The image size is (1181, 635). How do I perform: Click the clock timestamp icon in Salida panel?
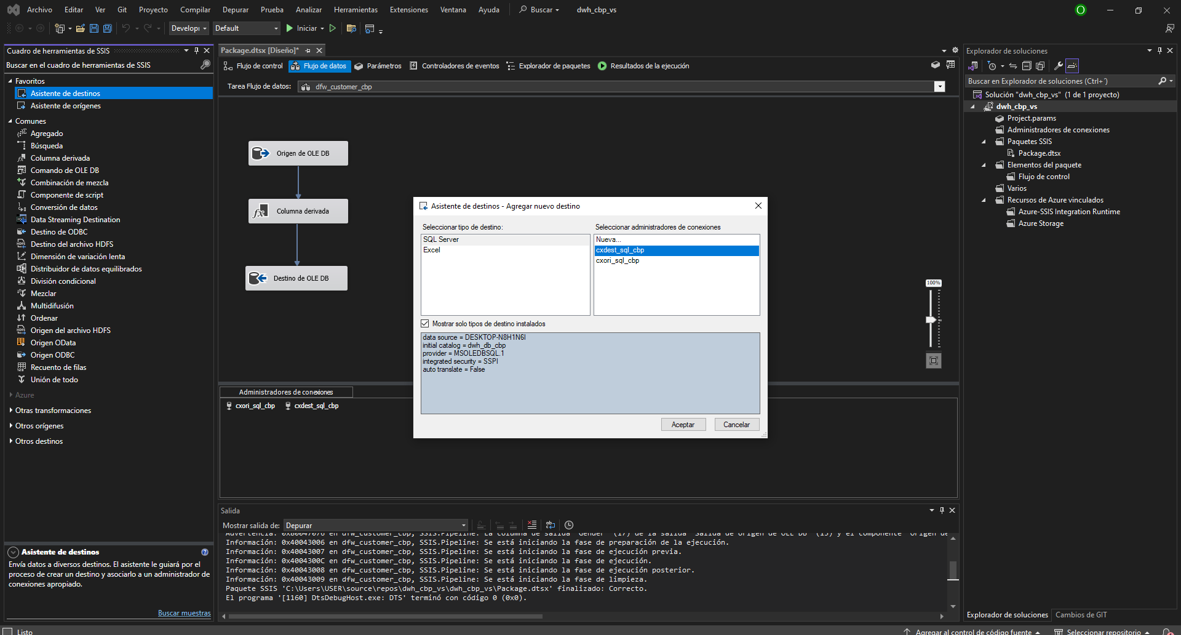point(569,525)
